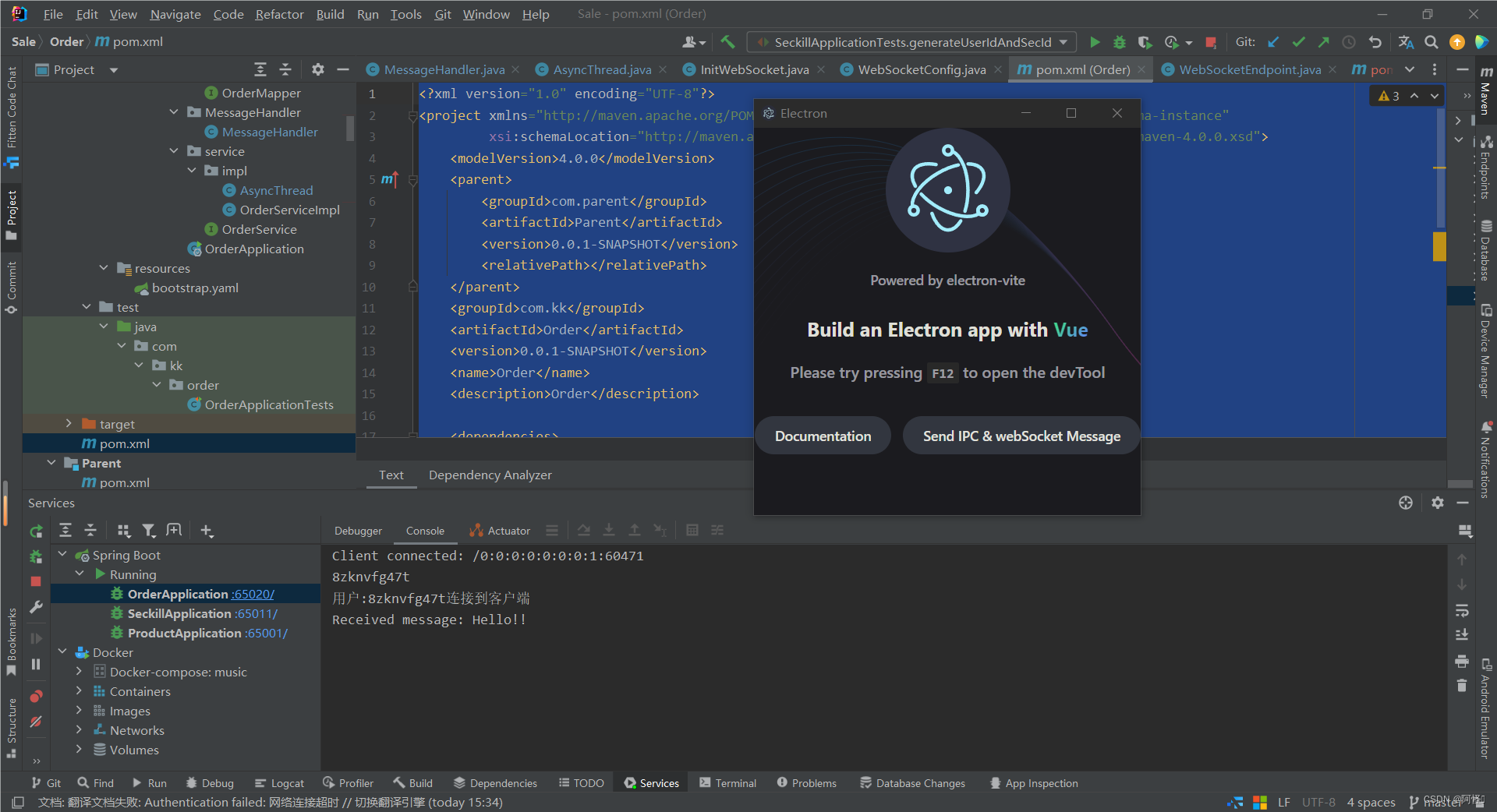
Task: Expand the Containers node under Docker
Action: click(79, 691)
